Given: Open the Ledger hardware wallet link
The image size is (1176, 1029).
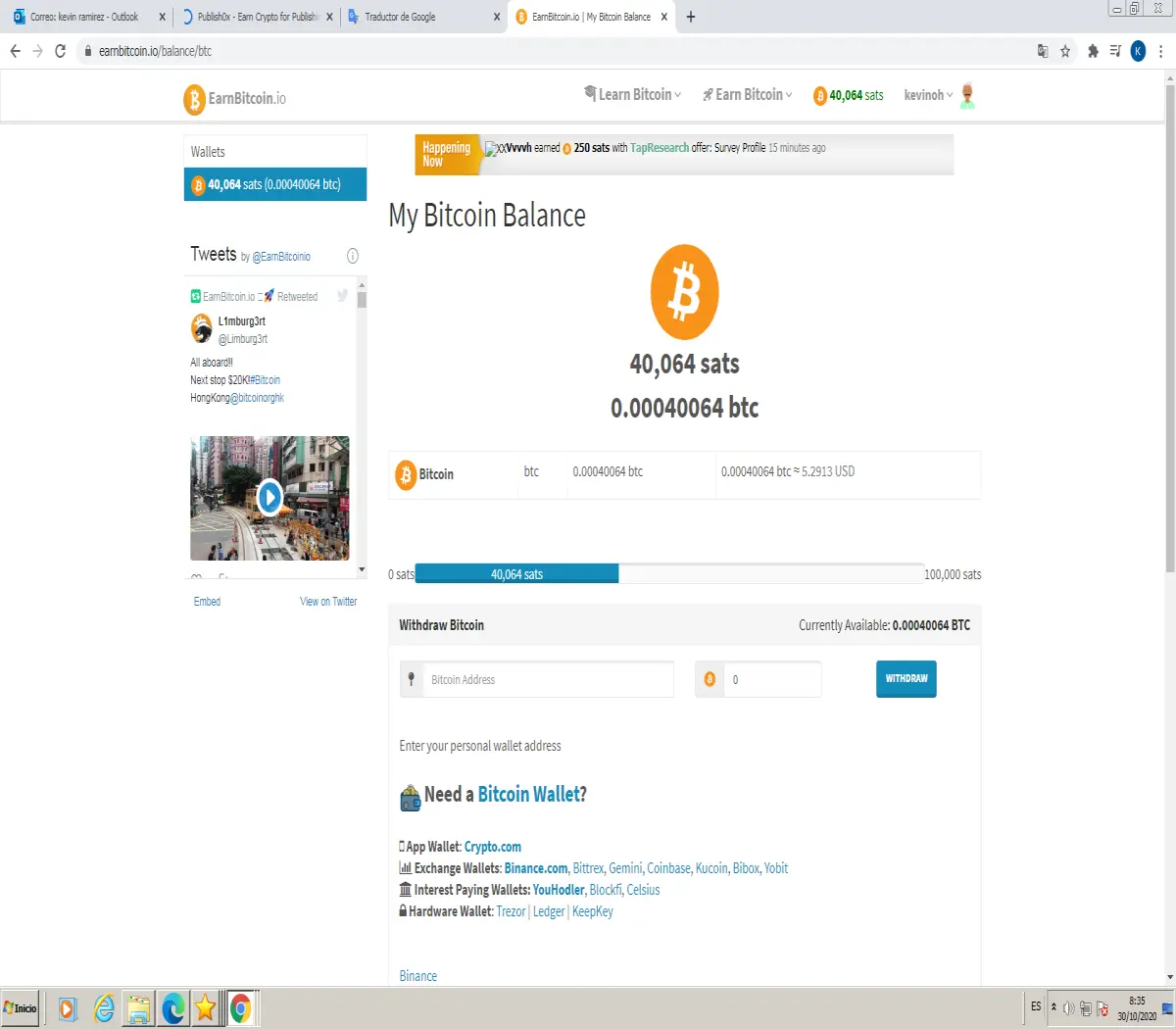Looking at the screenshot, I should 549,911.
